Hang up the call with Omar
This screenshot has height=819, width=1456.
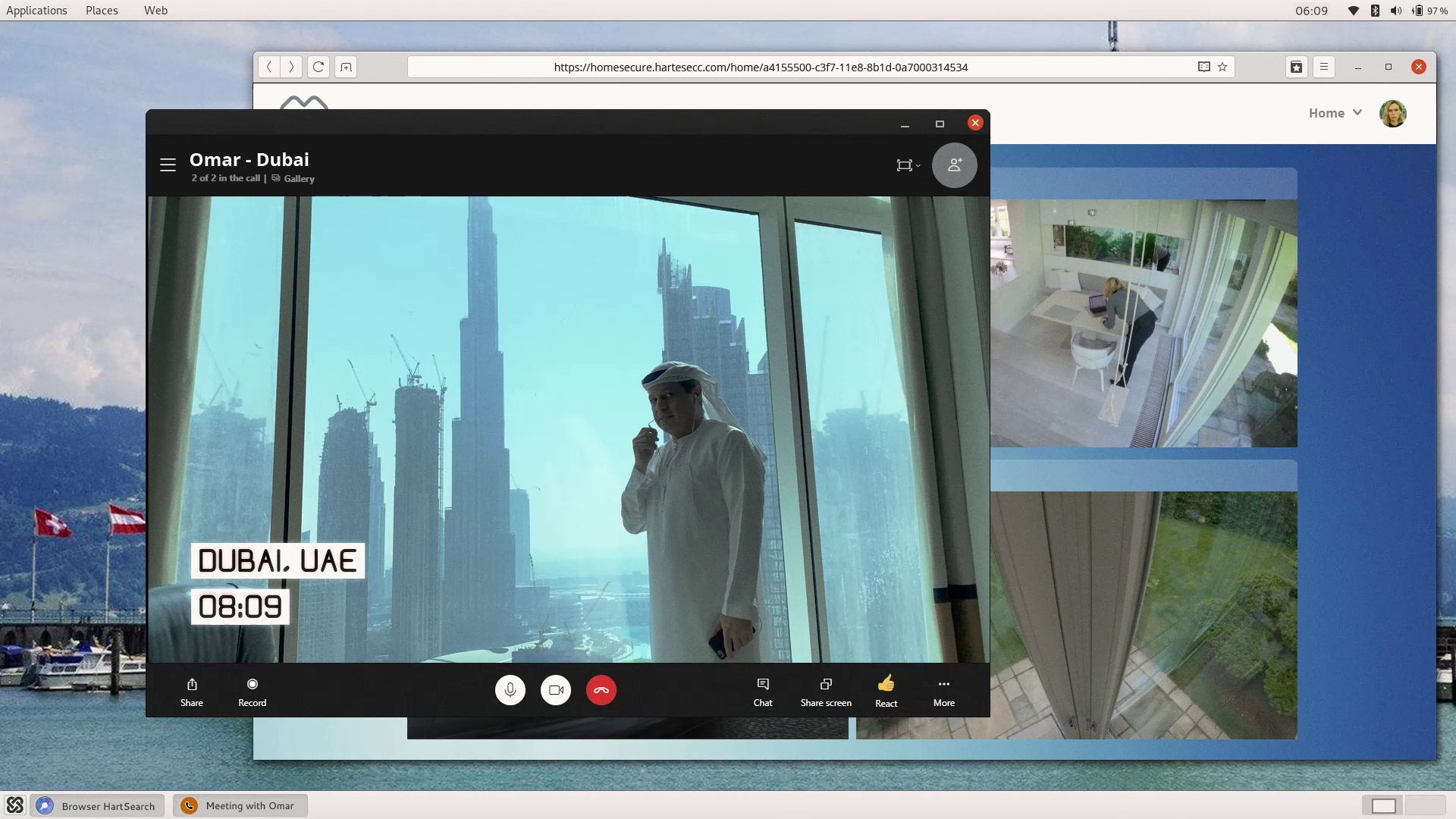point(601,690)
